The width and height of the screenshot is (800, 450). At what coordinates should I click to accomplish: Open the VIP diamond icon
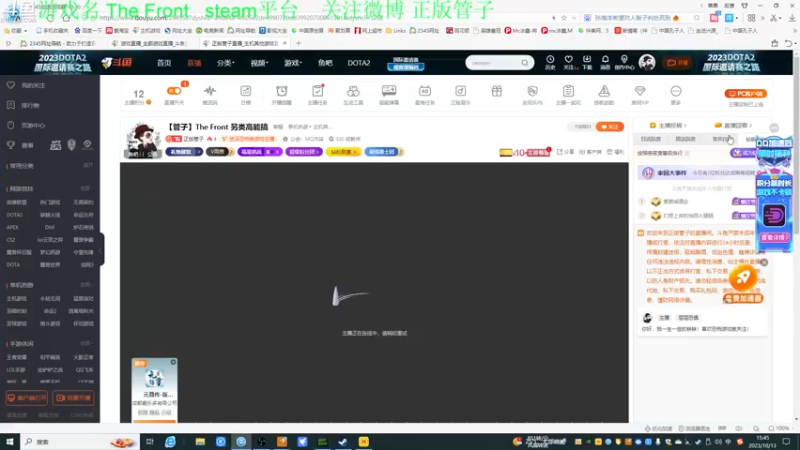coord(640,94)
